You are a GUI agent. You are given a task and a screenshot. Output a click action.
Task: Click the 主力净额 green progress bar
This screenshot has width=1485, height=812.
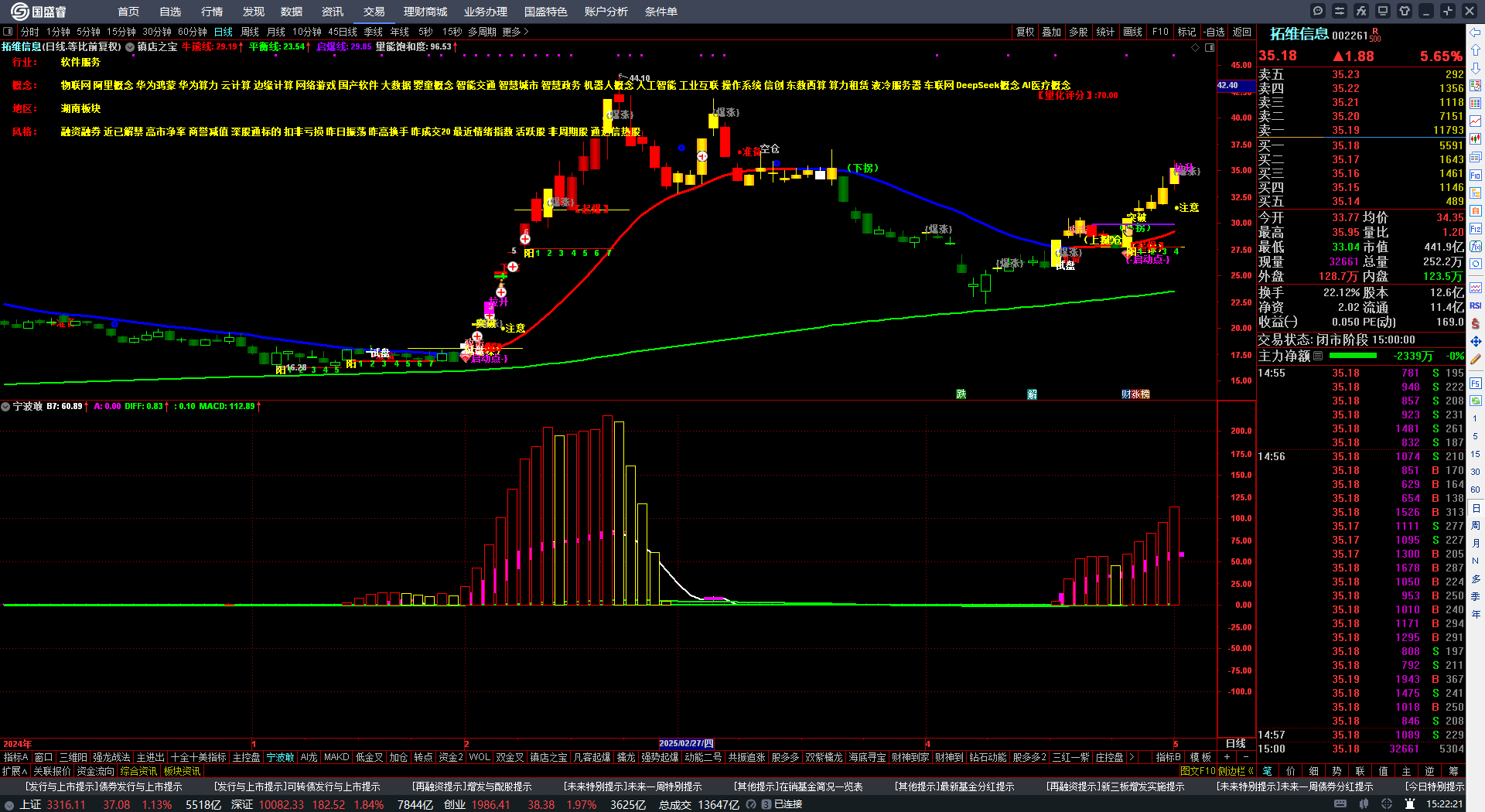coord(1353,356)
